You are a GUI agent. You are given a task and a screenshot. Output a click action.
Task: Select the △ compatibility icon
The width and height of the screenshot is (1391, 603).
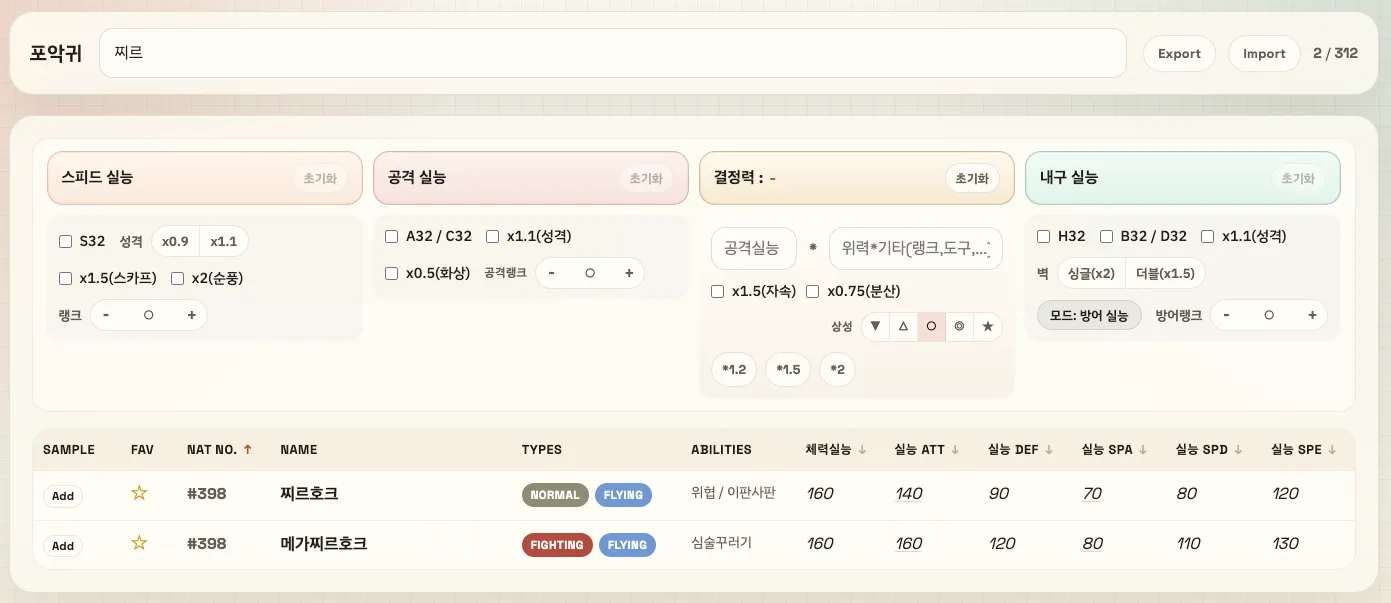click(x=903, y=326)
